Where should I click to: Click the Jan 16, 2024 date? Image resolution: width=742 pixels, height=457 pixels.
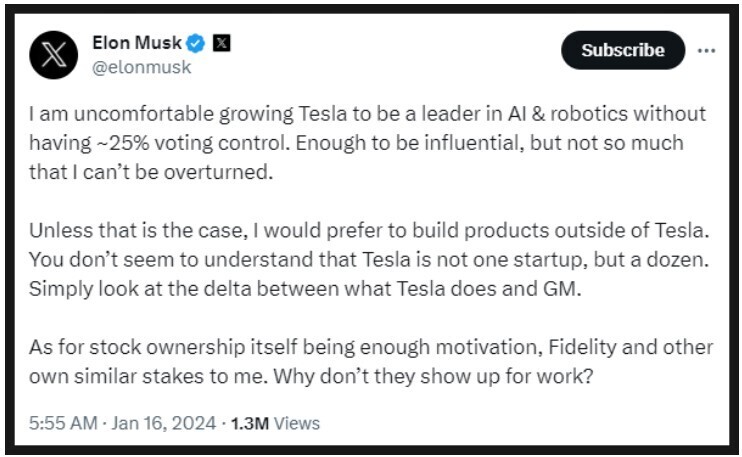point(163,423)
